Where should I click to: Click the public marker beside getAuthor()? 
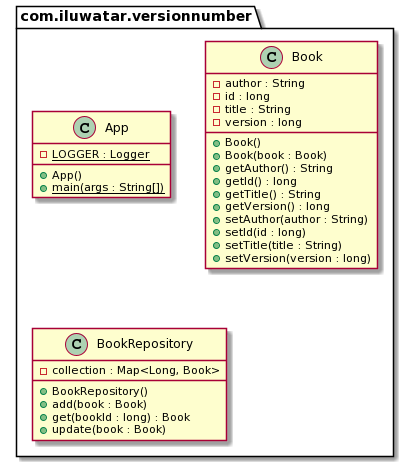216,169
